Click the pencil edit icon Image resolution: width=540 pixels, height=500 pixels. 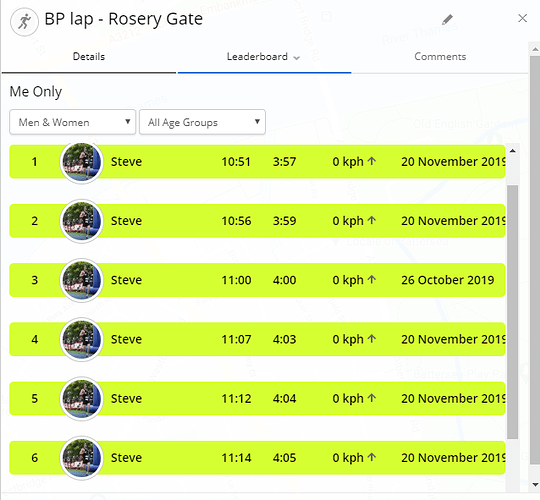click(x=447, y=20)
